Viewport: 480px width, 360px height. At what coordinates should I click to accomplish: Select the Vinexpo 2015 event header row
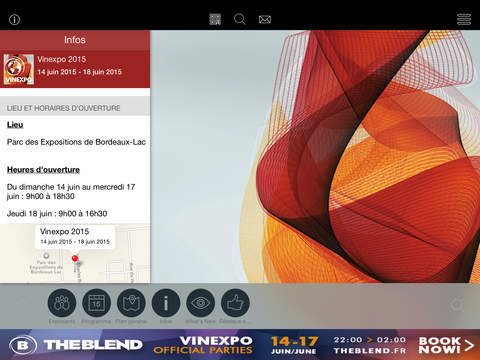(75, 69)
